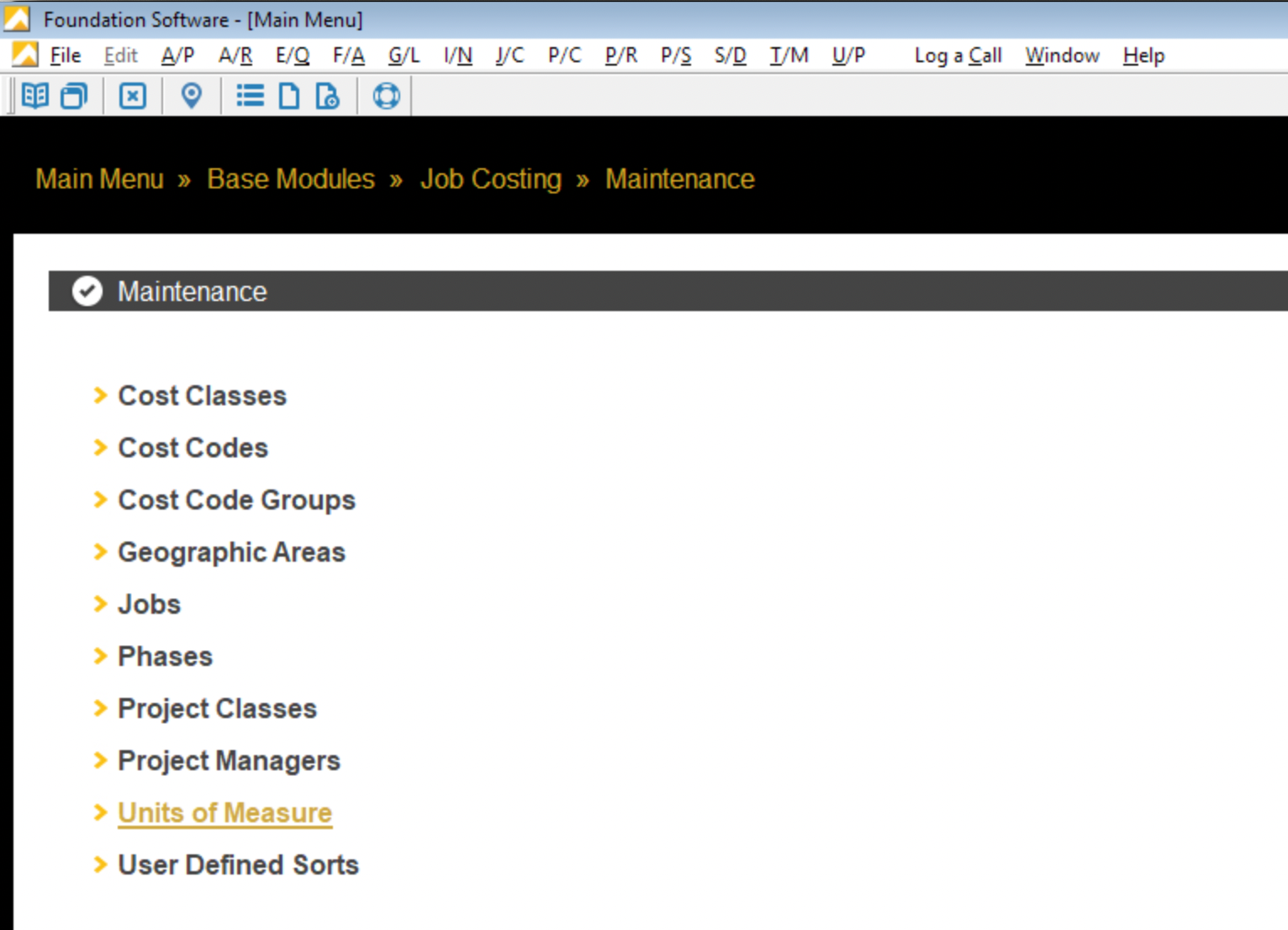
Task: Open the P/C menu
Action: tap(565, 55)
